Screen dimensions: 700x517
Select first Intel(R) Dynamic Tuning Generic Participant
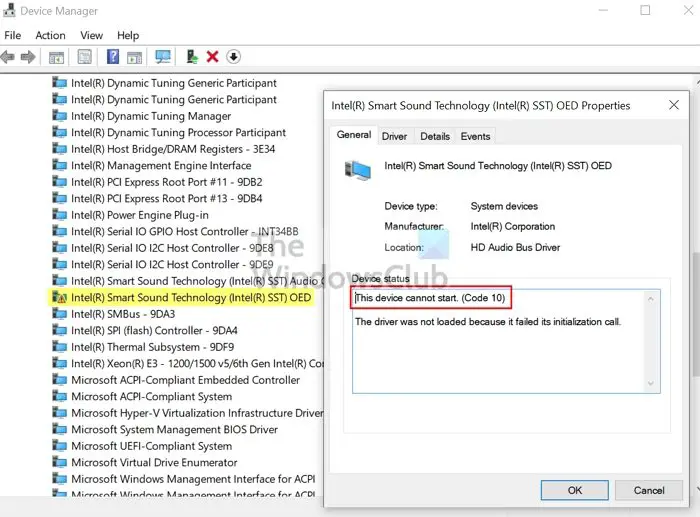pos(164,83)
